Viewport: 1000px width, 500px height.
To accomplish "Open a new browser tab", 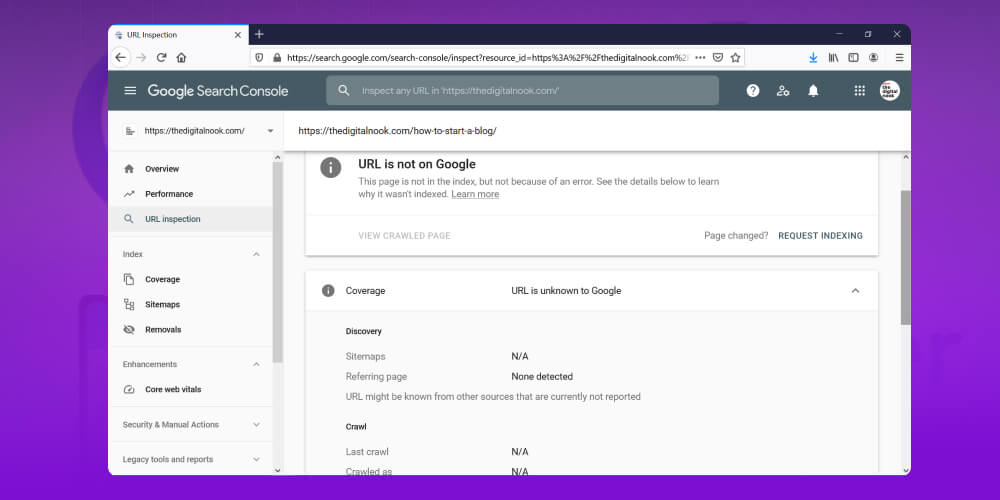I will tap(259, 34).
